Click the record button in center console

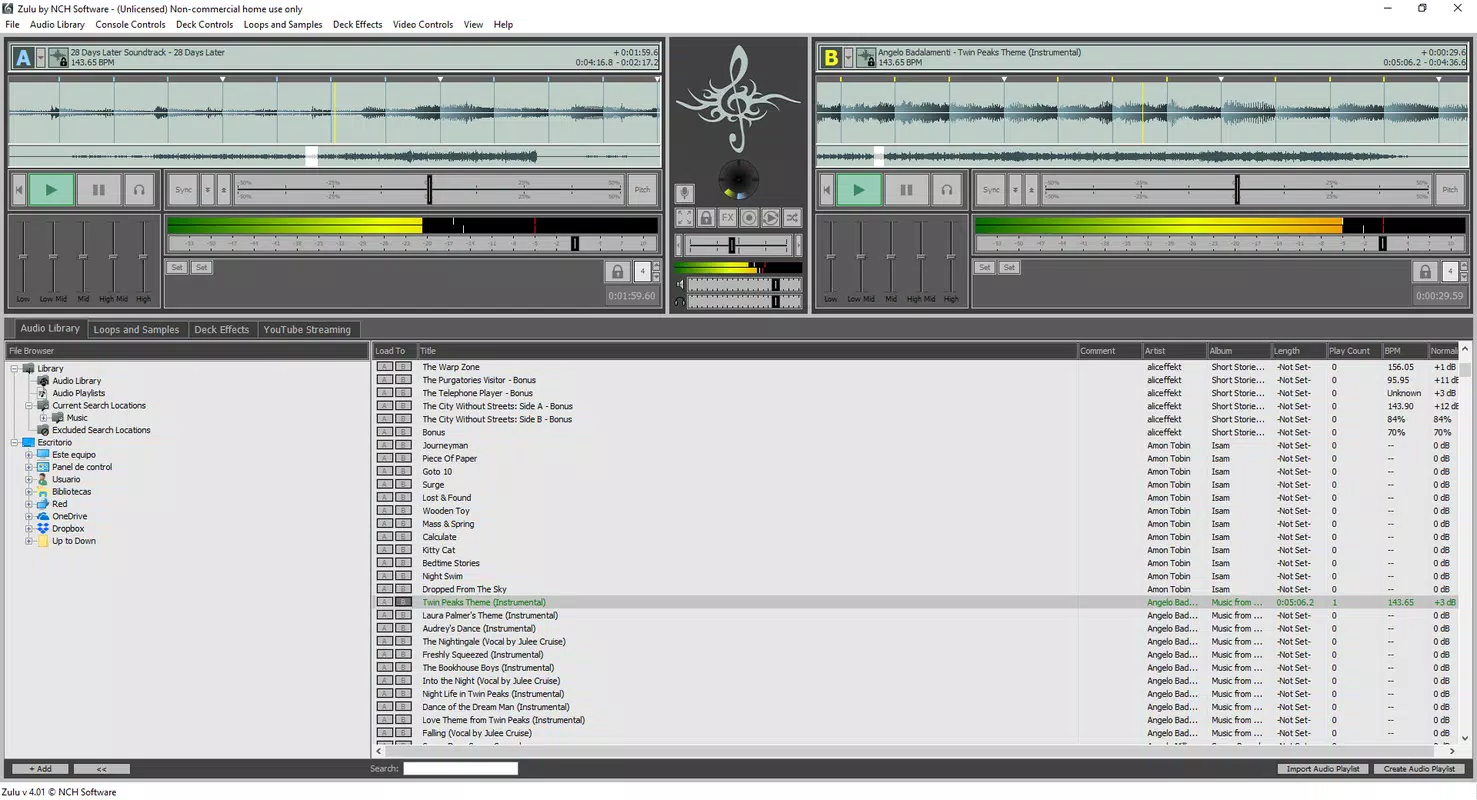[x=749, y=217]
